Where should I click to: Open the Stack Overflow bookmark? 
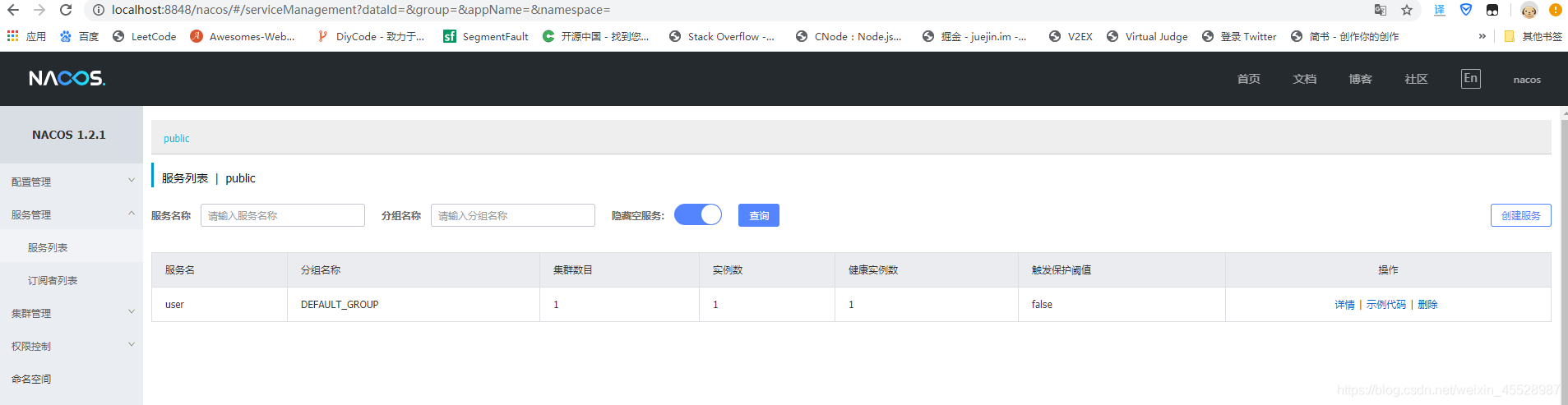click(721, 36)
